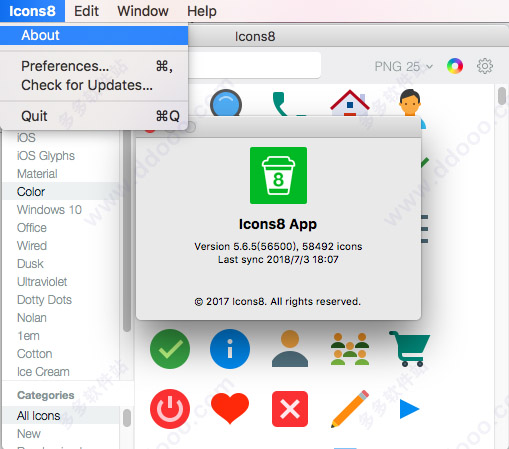Pick the green phone handset icon
Viewport: 509px width, 449px height.
tap(289, 104)
